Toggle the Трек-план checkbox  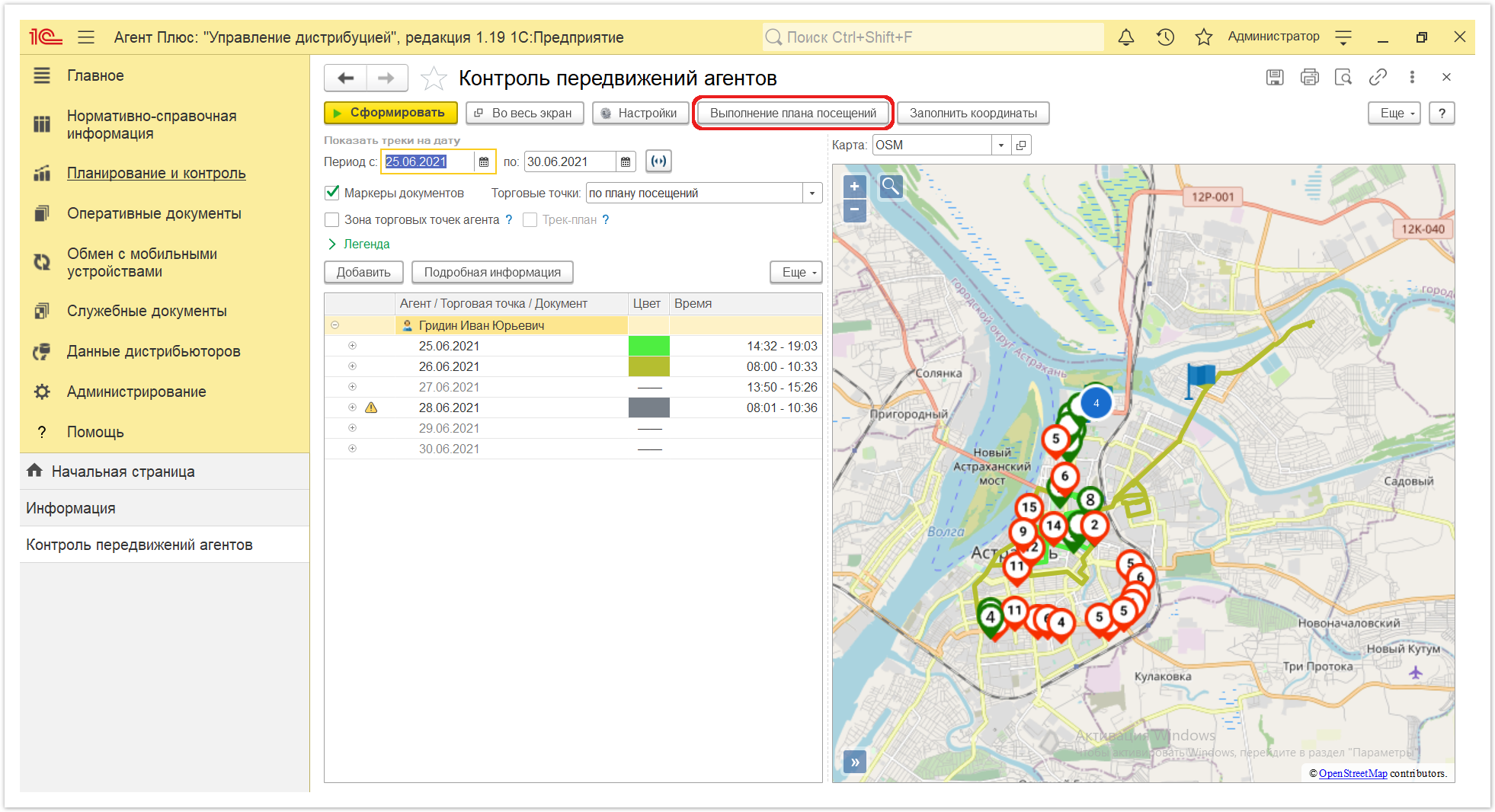[530, 219]
